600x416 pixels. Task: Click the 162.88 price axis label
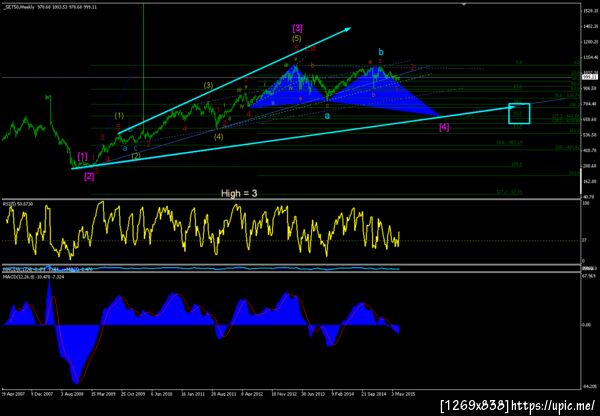590,181
